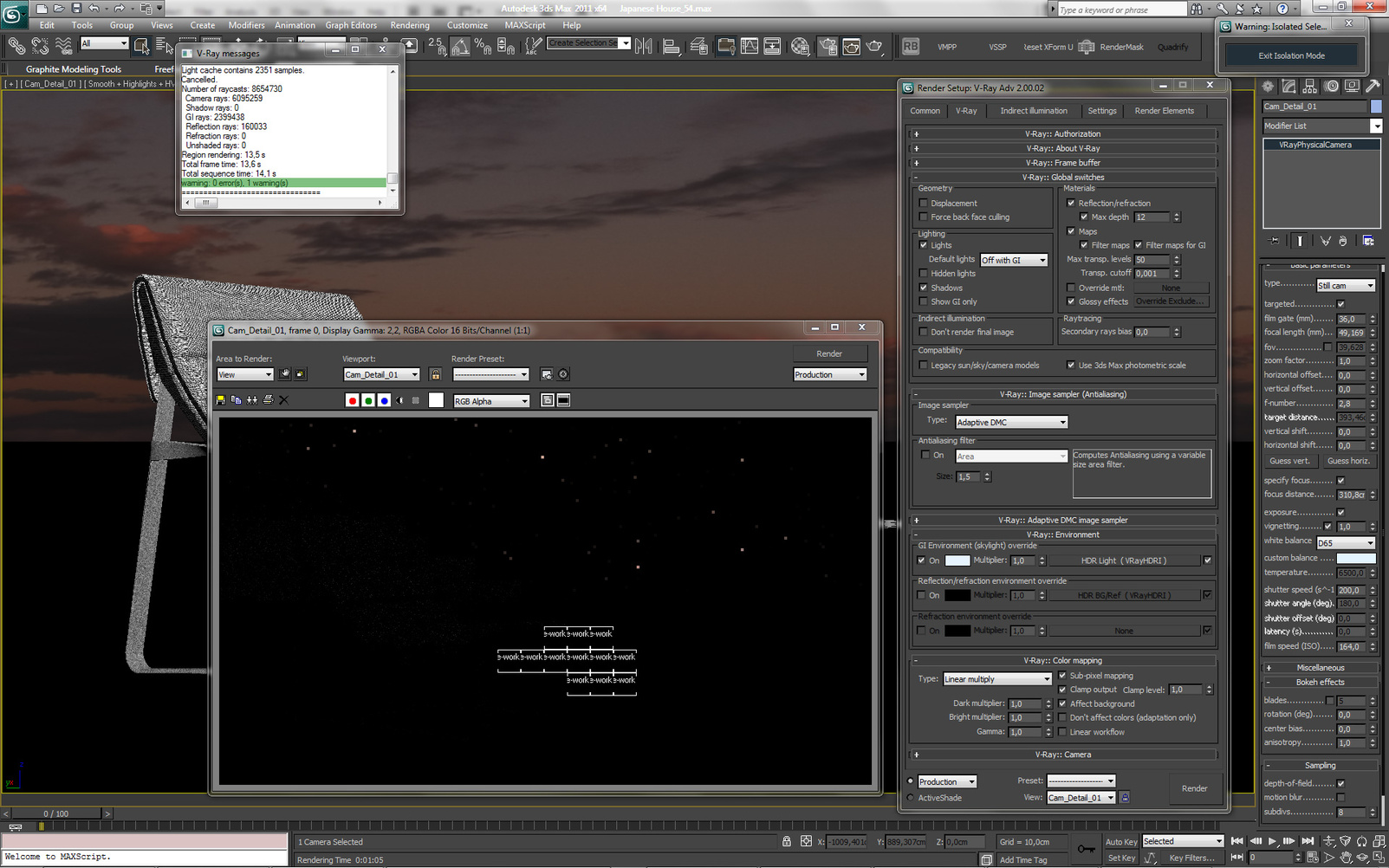Click the Mirror tool icon in main toolbar

[x=644, y=47]
